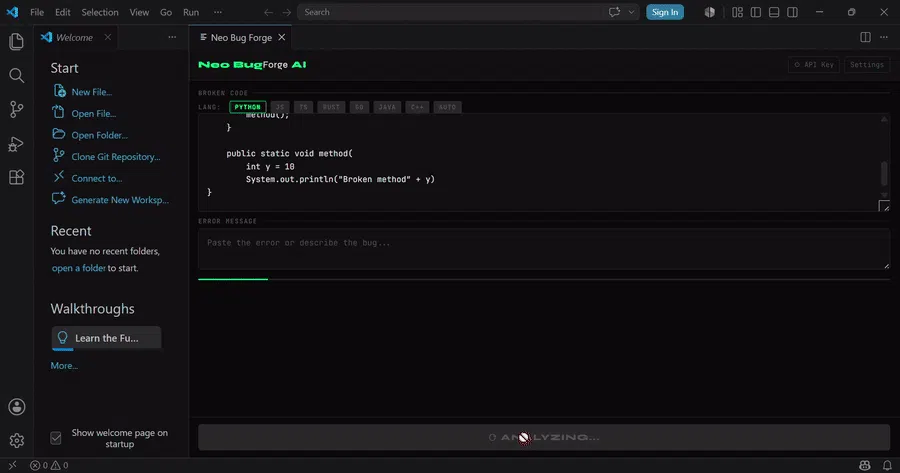This screenshot has width=900, height=473.
Task: Open the Edit menu
Action: (63, 12)
